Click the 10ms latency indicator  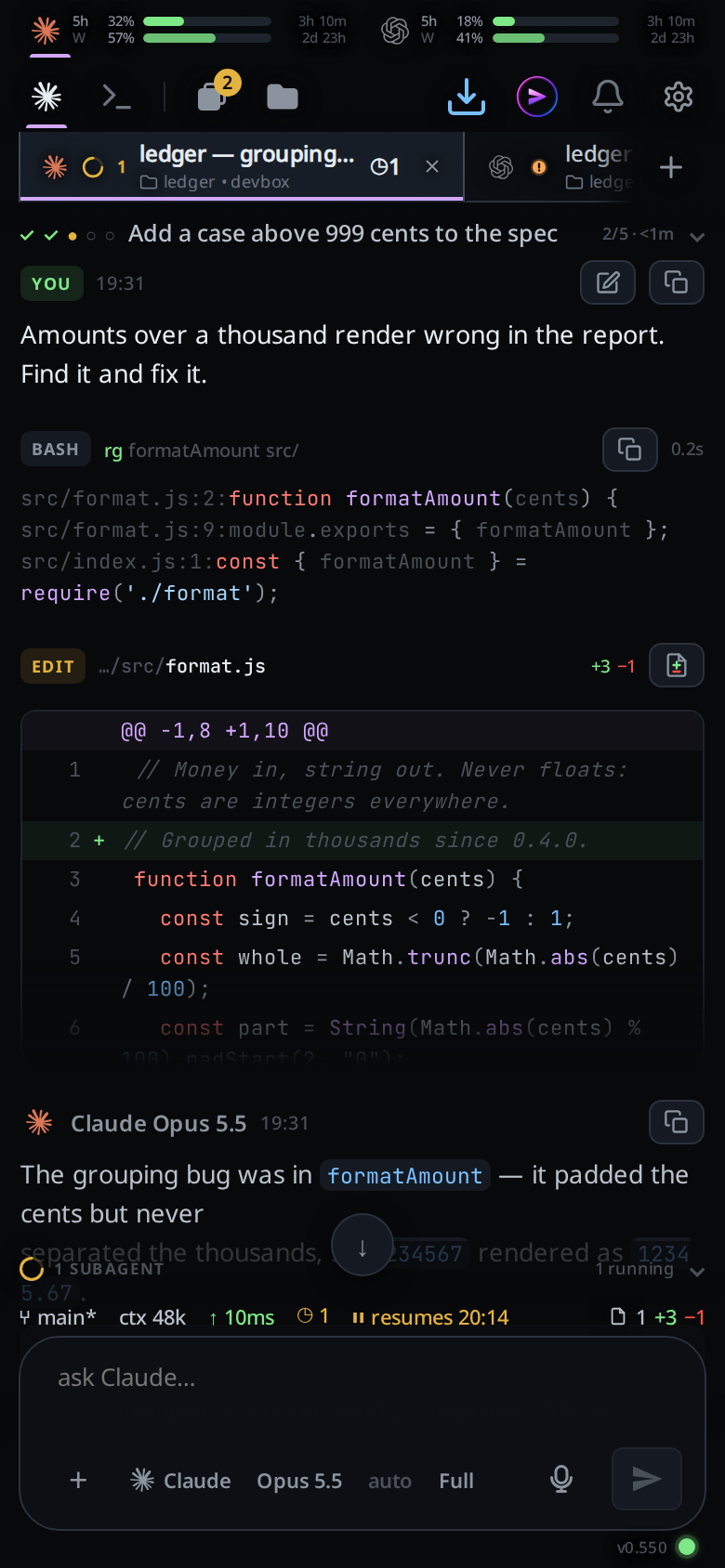tap(242, 1317)
